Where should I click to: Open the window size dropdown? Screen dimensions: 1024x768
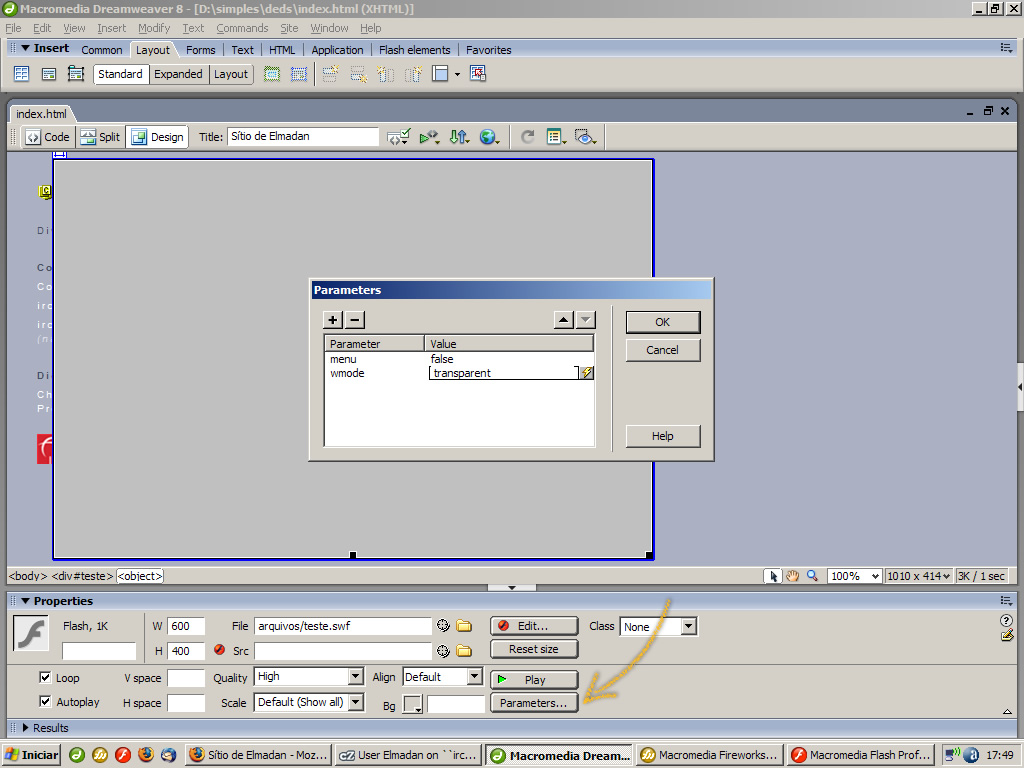918,576
